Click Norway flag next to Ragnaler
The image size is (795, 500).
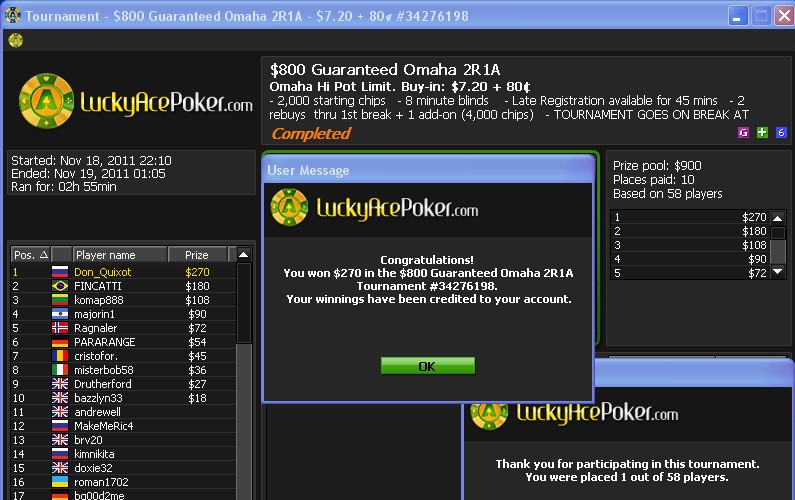tap(60, 328)
